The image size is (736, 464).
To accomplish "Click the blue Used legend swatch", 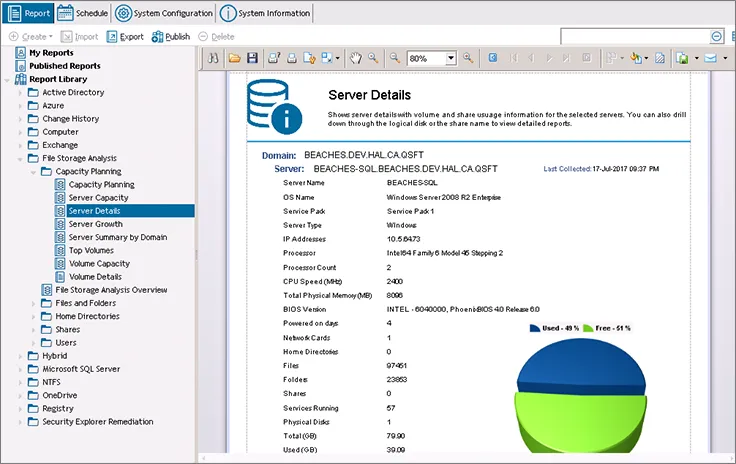I will pyautogui.click(x=535, y=328).
